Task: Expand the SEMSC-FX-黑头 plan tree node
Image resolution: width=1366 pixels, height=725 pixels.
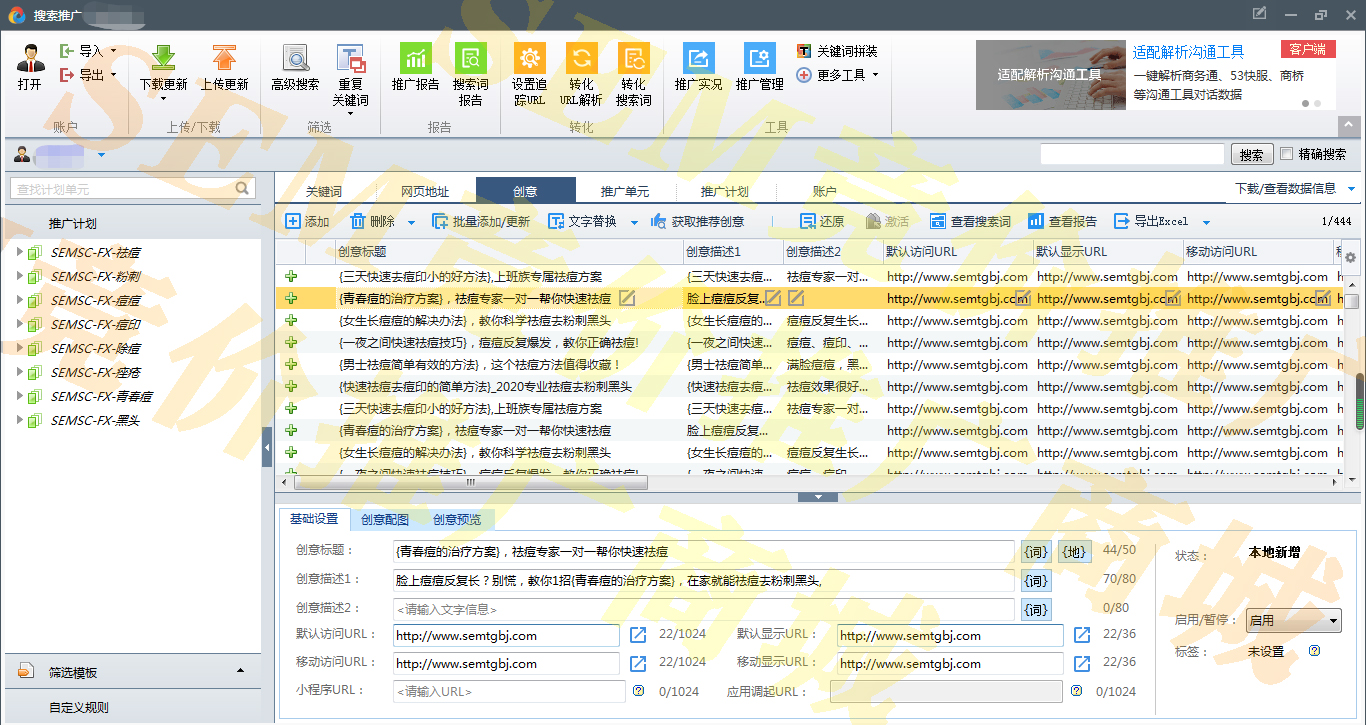Action: tap(19, 420)
